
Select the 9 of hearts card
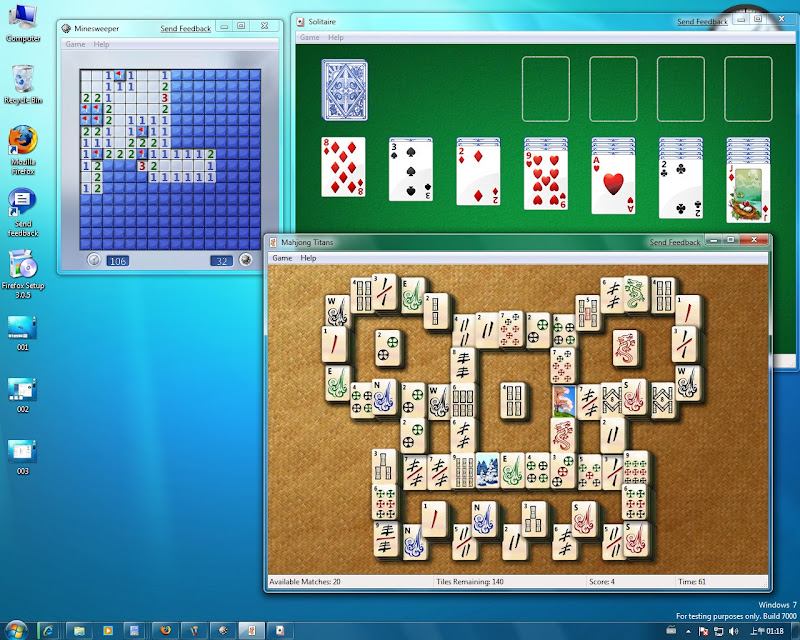click(545, 180)
